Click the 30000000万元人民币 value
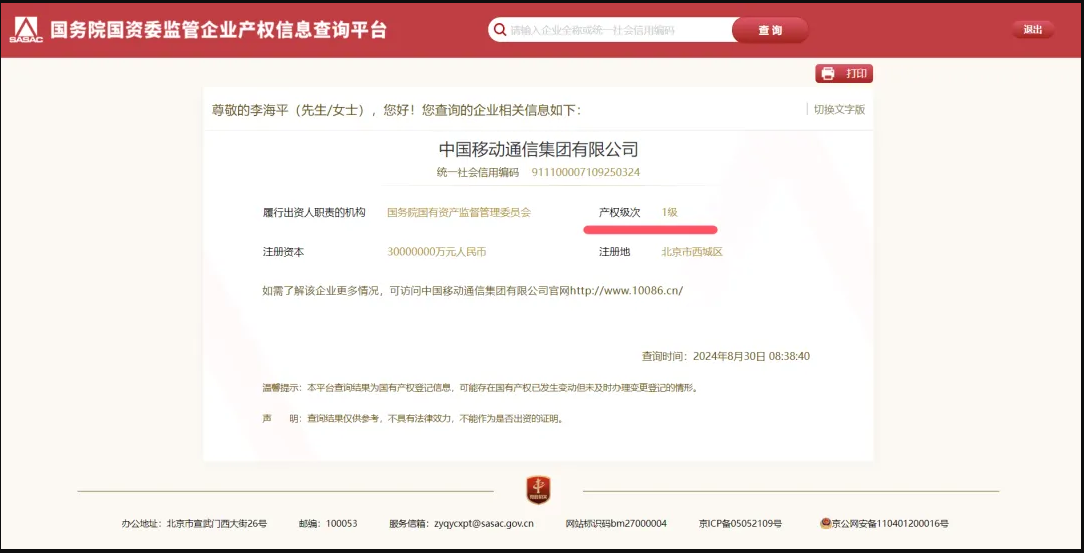Viewport: 1084px width, 553px height. 437,252
